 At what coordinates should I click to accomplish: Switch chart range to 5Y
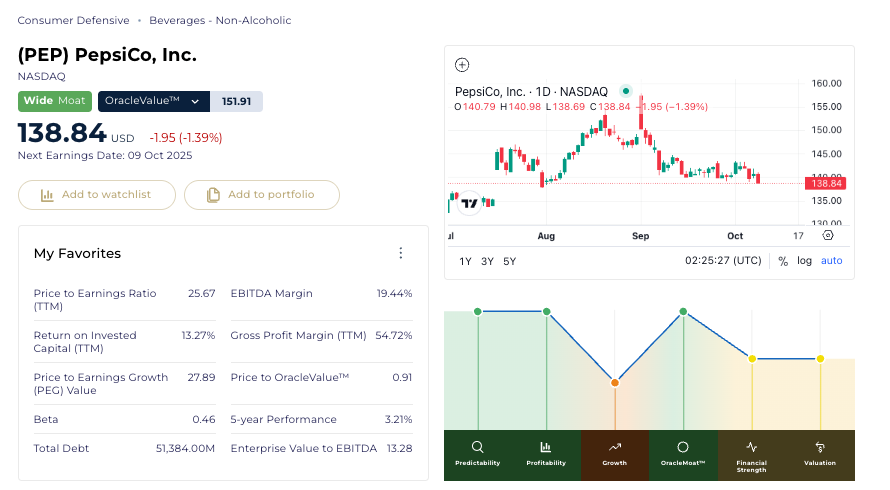tap(509, 261)
